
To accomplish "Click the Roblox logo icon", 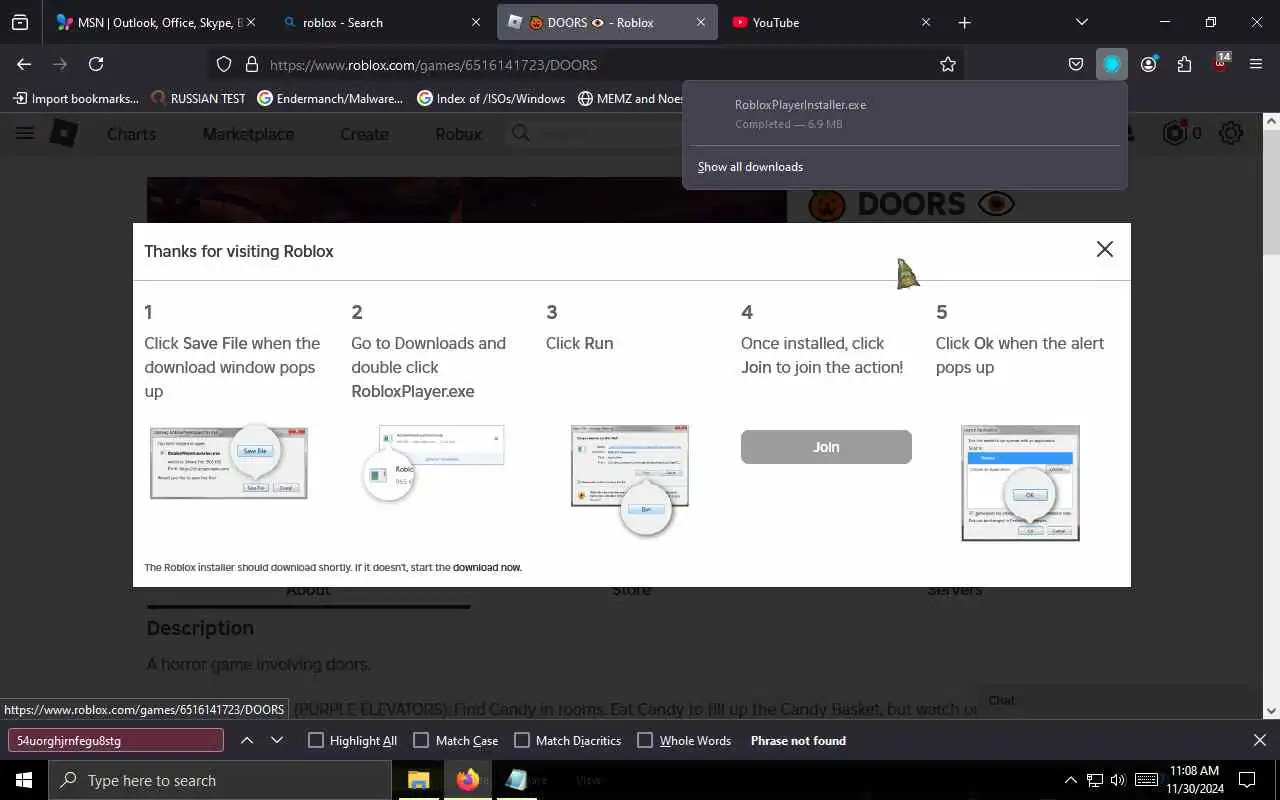I will (64, 133).
